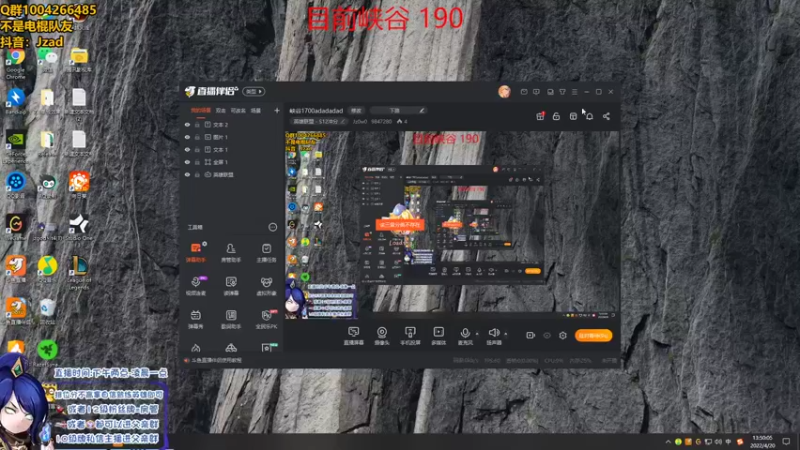Mute the speaker icon
Viewport: 800px width, 450px height.
(x=493, y=333)
